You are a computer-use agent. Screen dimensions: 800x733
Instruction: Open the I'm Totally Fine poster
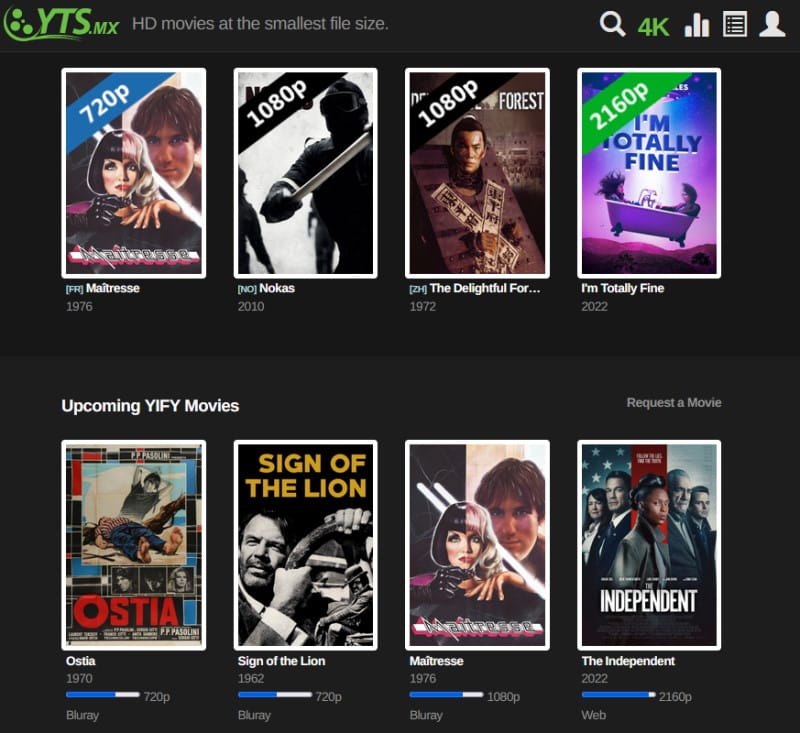click(x=649, y=173)
